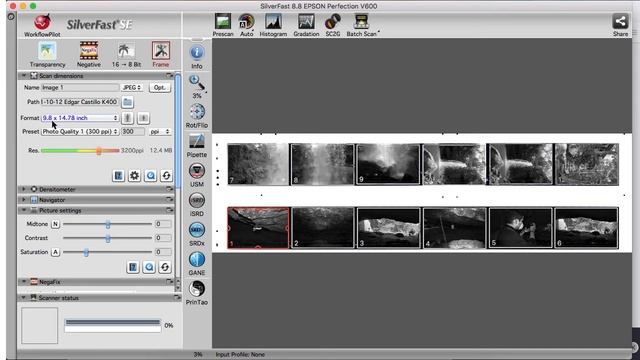Select film frame 3 thumbnail
This screenshot has height=360, width=640.
pyautogui.click(x=388, y=228)
